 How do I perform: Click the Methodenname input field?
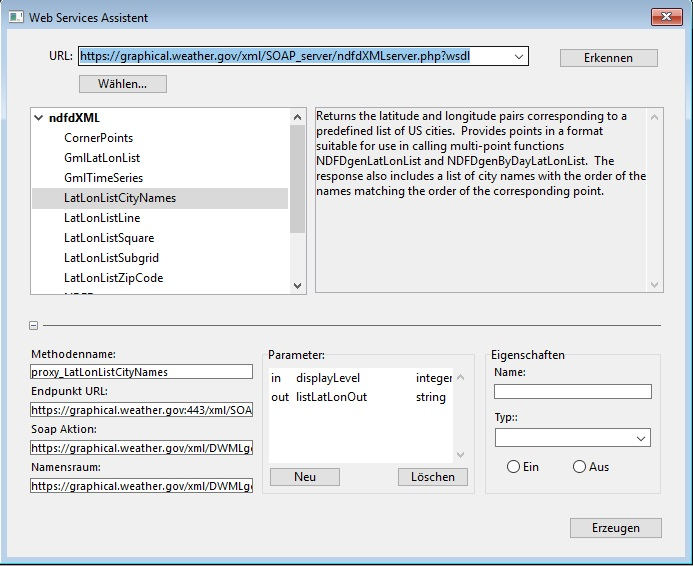click(141, 372)
